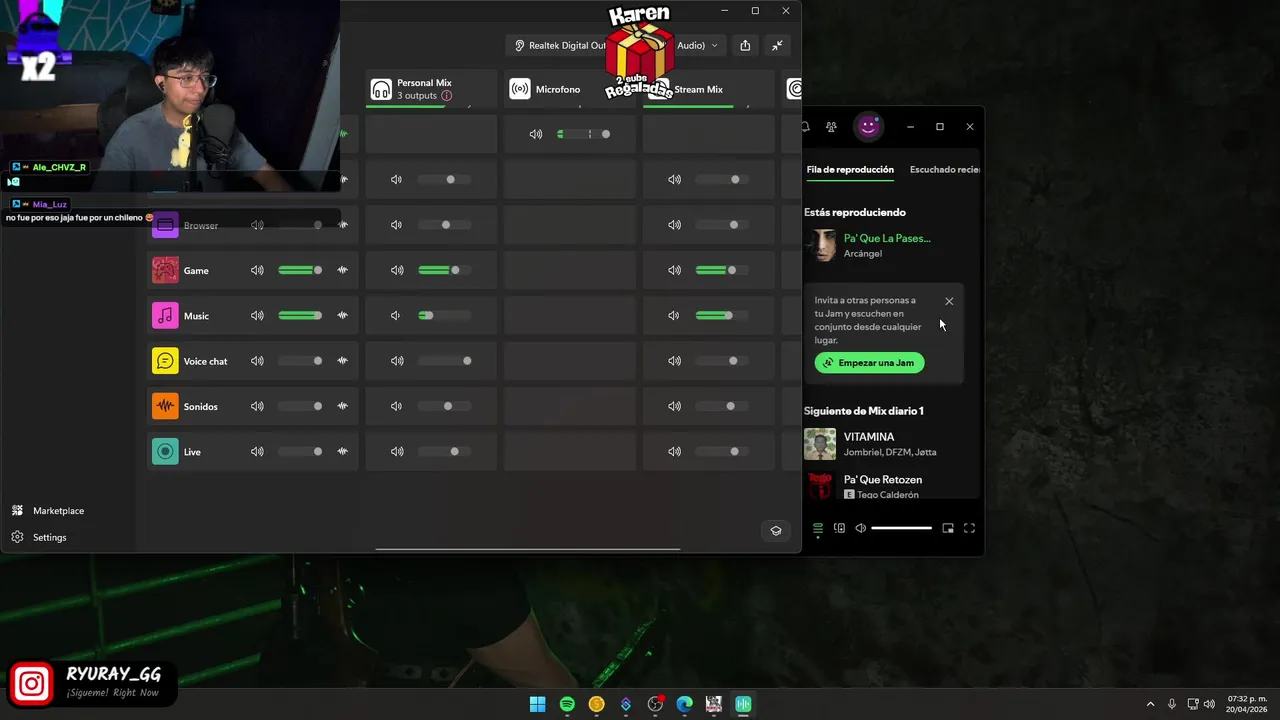Click the yellow Voice chat channel icon
1280x720 pixels.
point(165,361)
